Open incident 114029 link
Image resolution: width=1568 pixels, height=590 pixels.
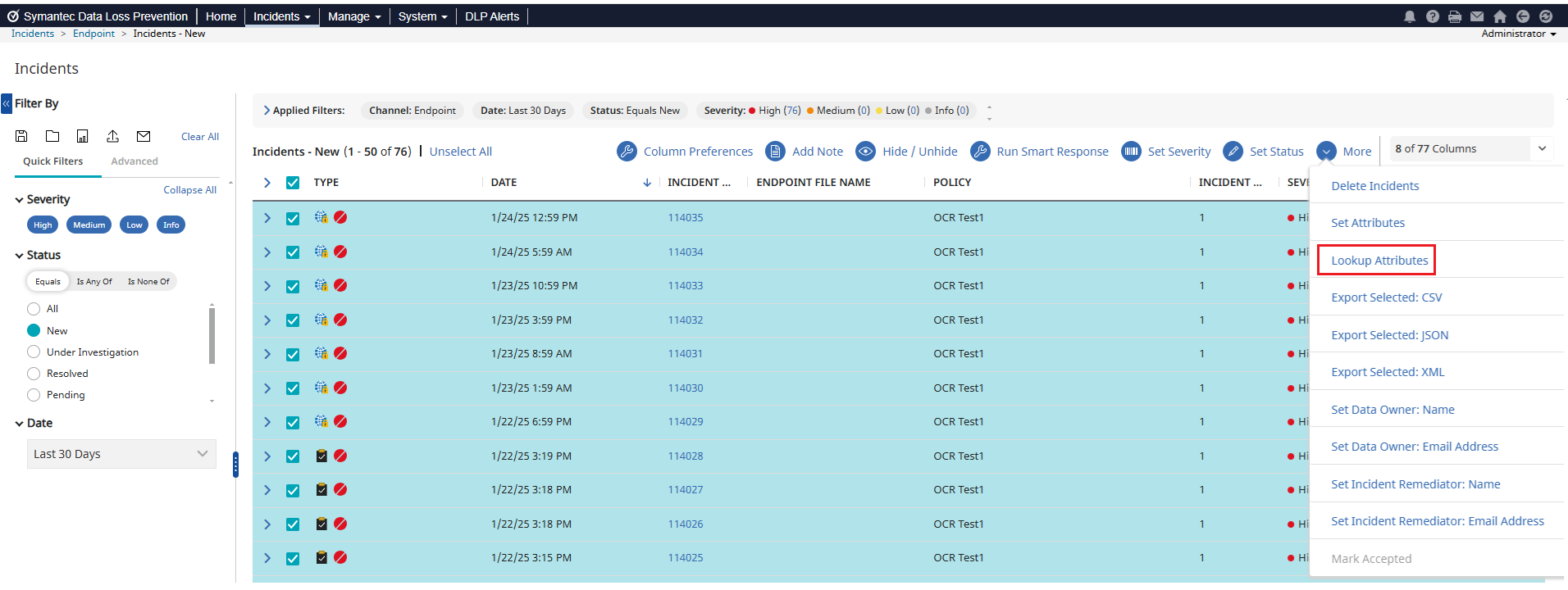[x=685, y=422]
